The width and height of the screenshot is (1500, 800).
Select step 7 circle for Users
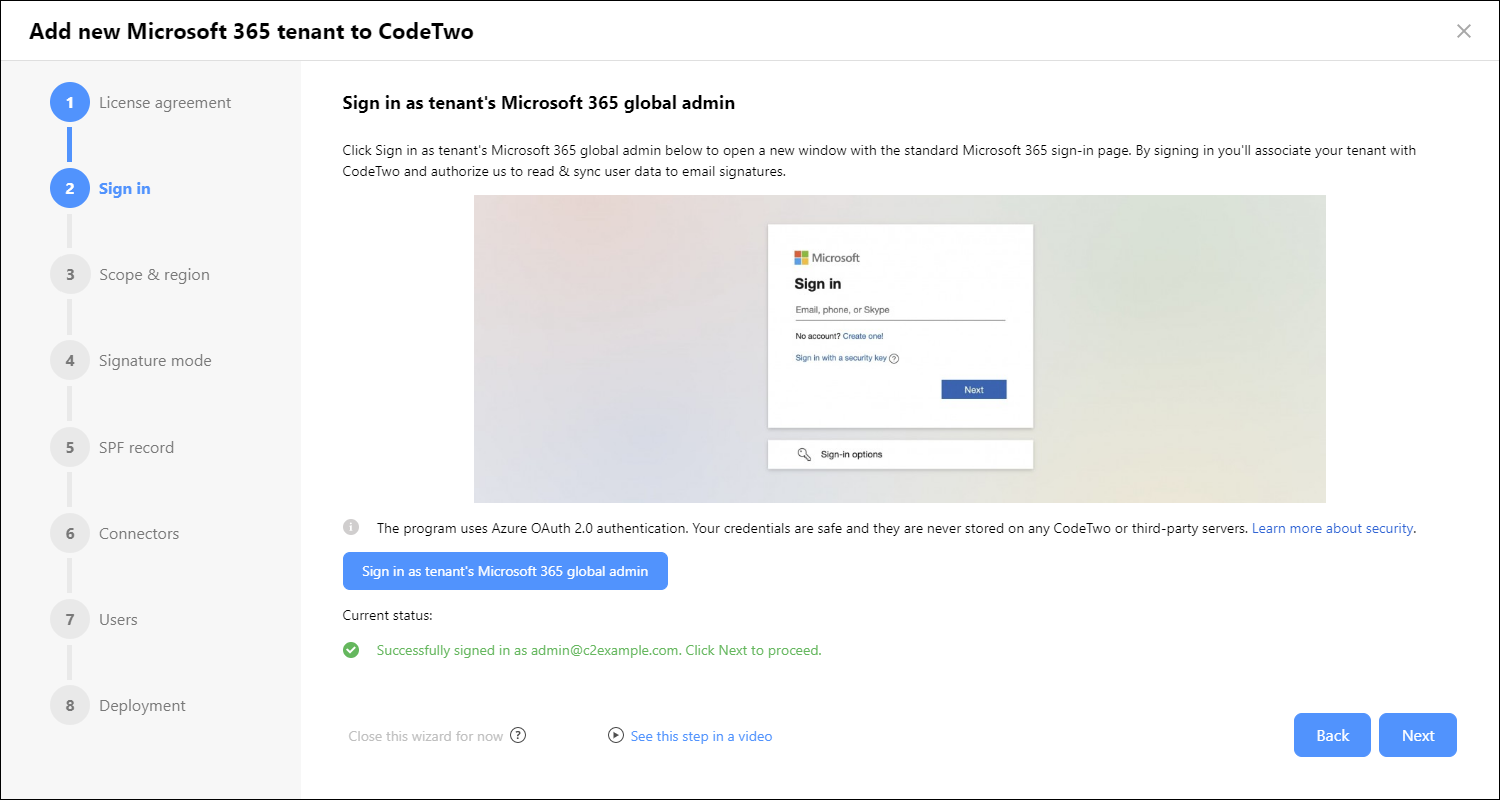[x=70, y=619]
